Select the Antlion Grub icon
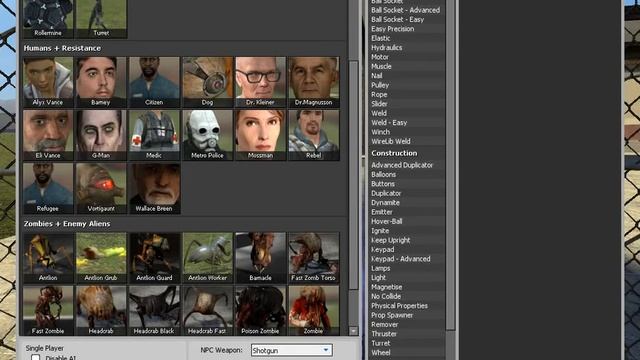Image resolution: width=640 pixels, height=360 pixels. tap(101, 258)
